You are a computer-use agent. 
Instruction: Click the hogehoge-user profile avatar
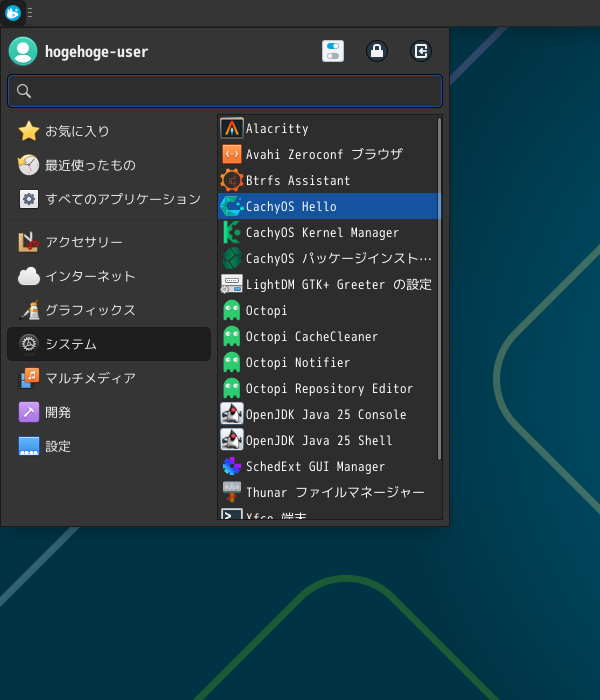tap(23, 51)
